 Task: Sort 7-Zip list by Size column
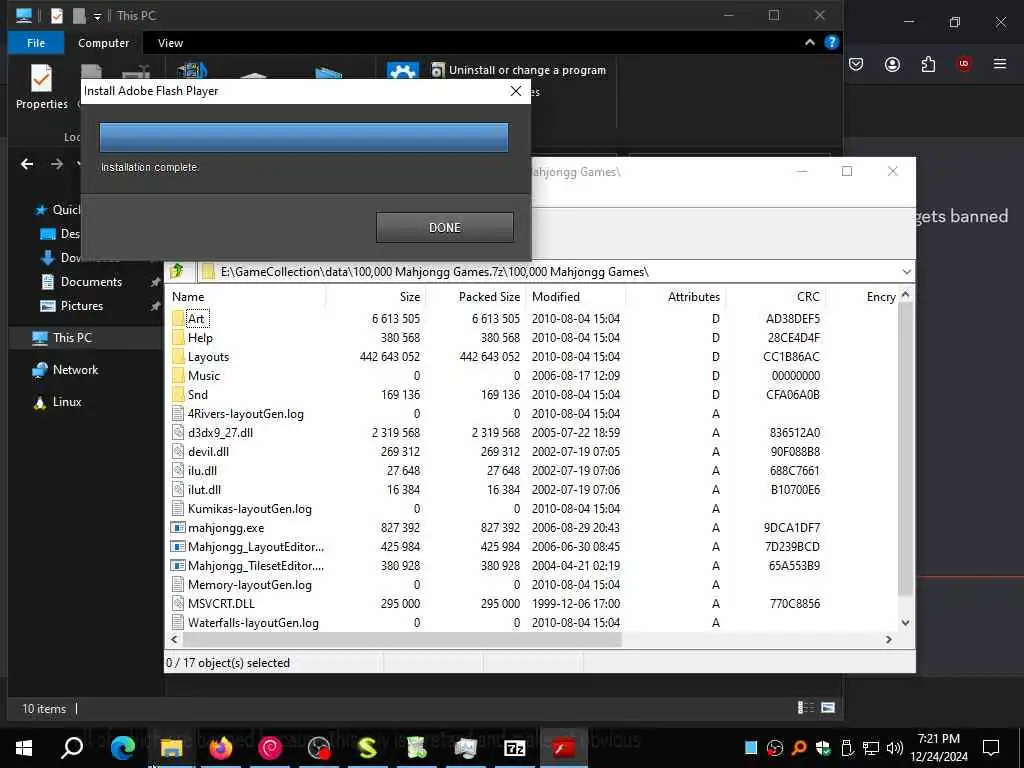tap(409, 296)
